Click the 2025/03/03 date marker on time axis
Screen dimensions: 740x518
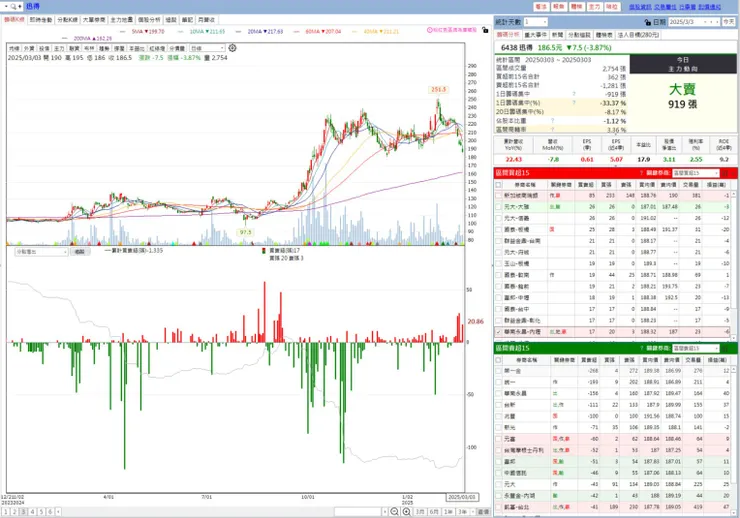click(x=462, y=497)
